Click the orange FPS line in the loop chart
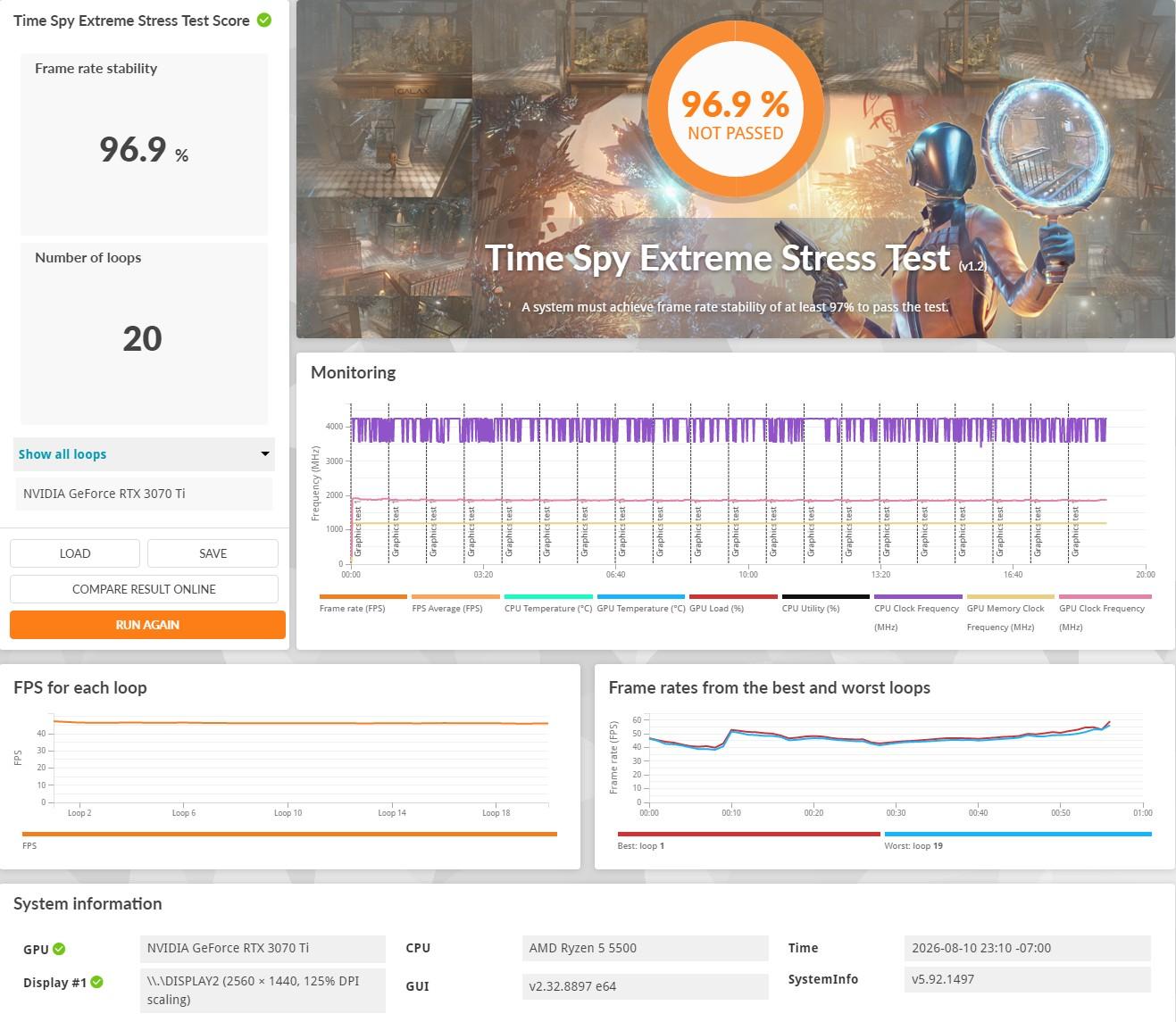This screenshot has height=1022, width=1176. click(x=301, y=723)
